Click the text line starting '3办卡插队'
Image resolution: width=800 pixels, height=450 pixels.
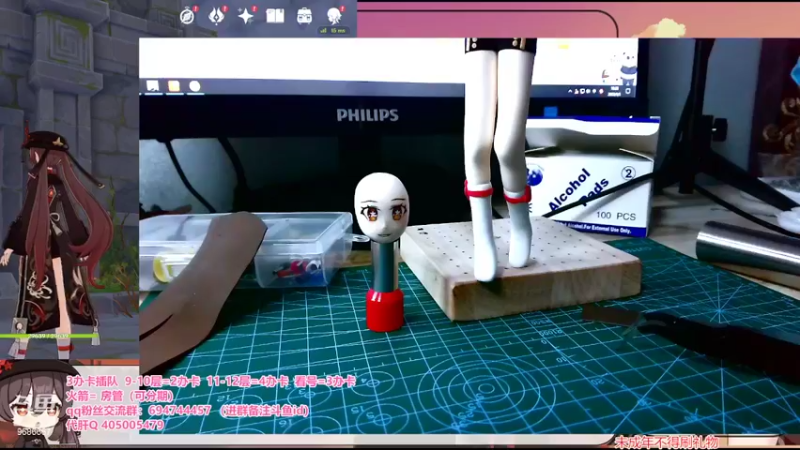click(211, 381)
